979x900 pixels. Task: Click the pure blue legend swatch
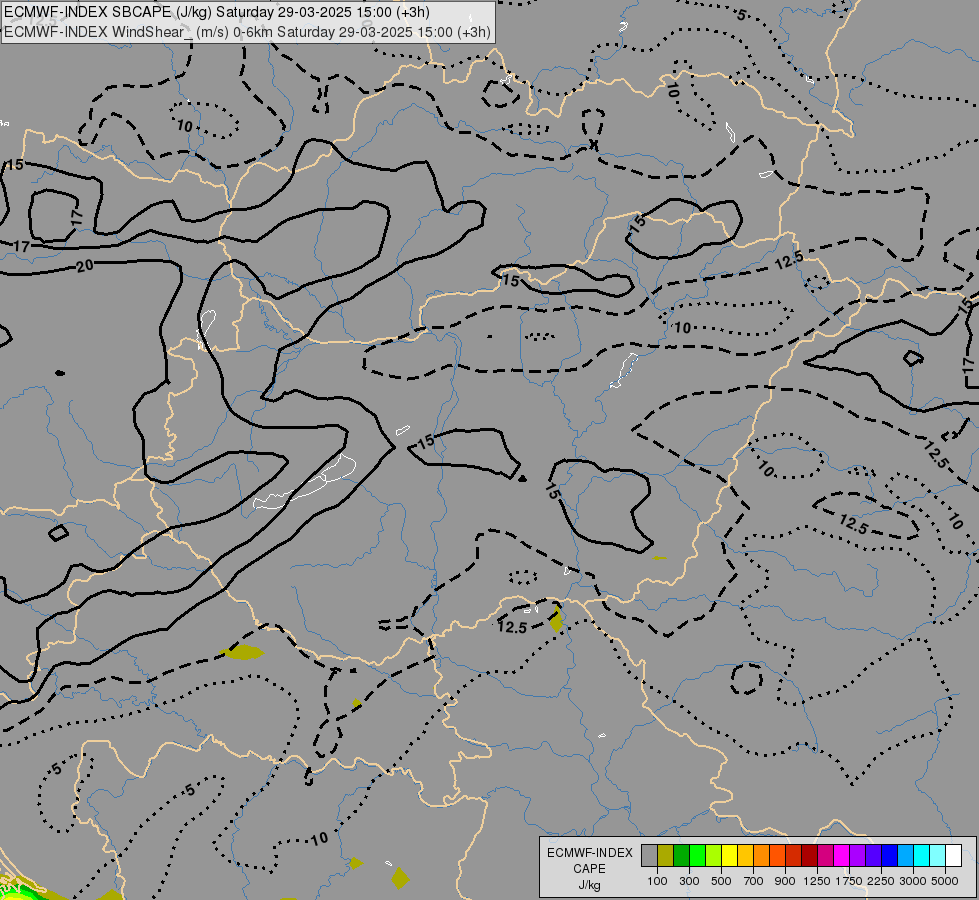(x=889, y=856)
